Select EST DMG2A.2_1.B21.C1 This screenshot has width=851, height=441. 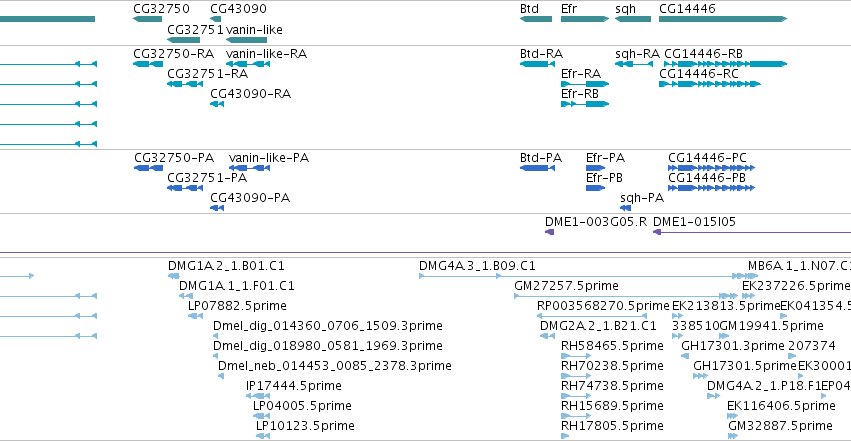547,336
